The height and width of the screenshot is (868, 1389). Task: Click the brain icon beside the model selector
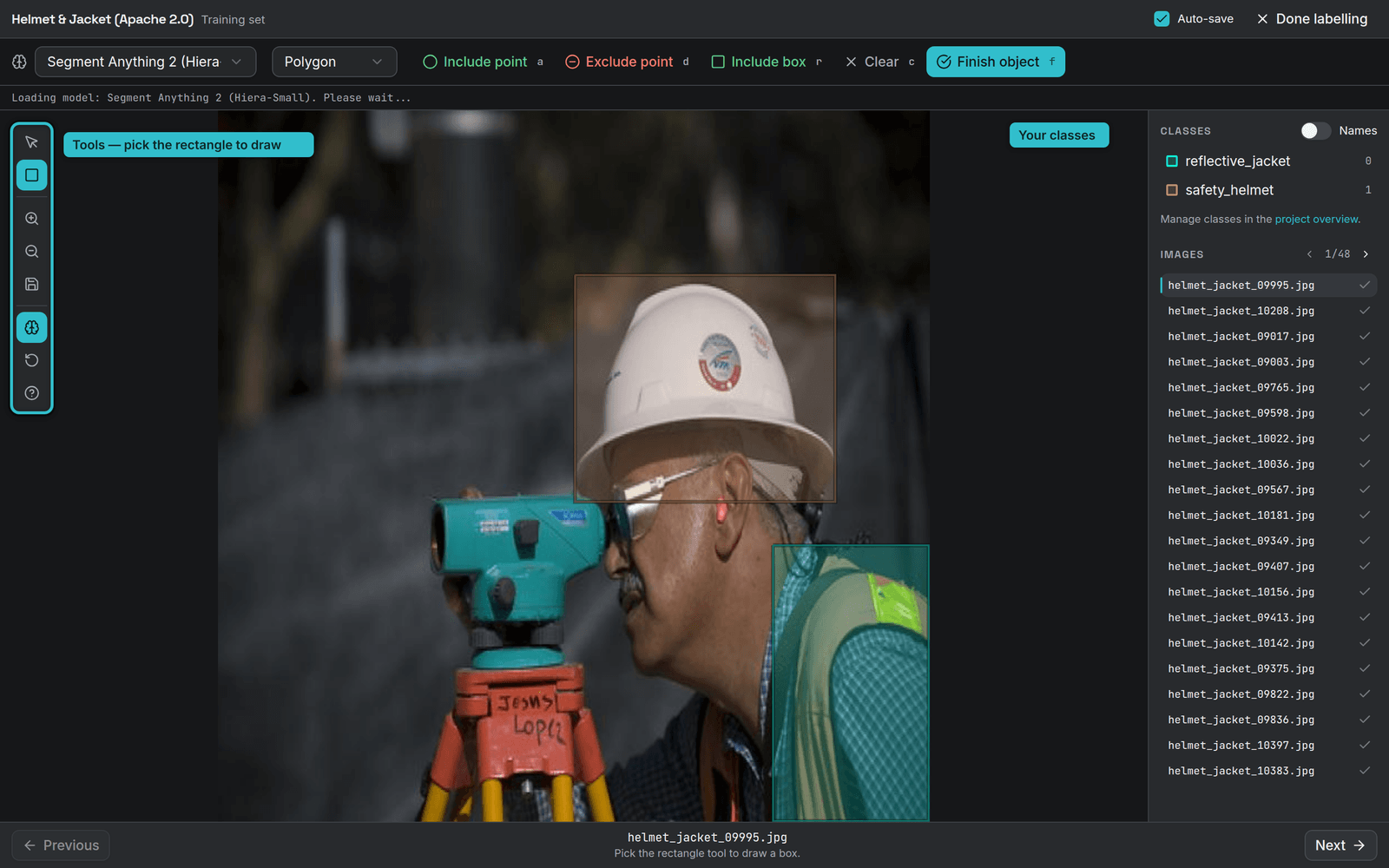tap(19, 62)
